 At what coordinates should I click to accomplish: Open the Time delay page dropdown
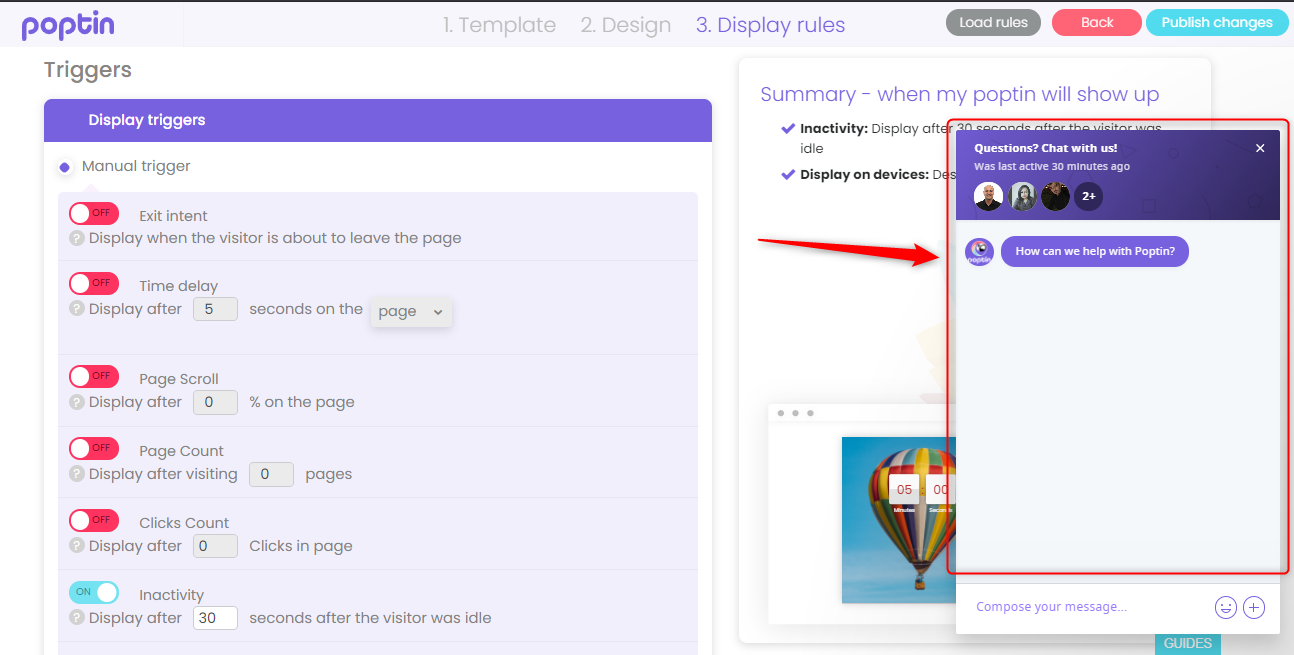(x=411, y=311)
